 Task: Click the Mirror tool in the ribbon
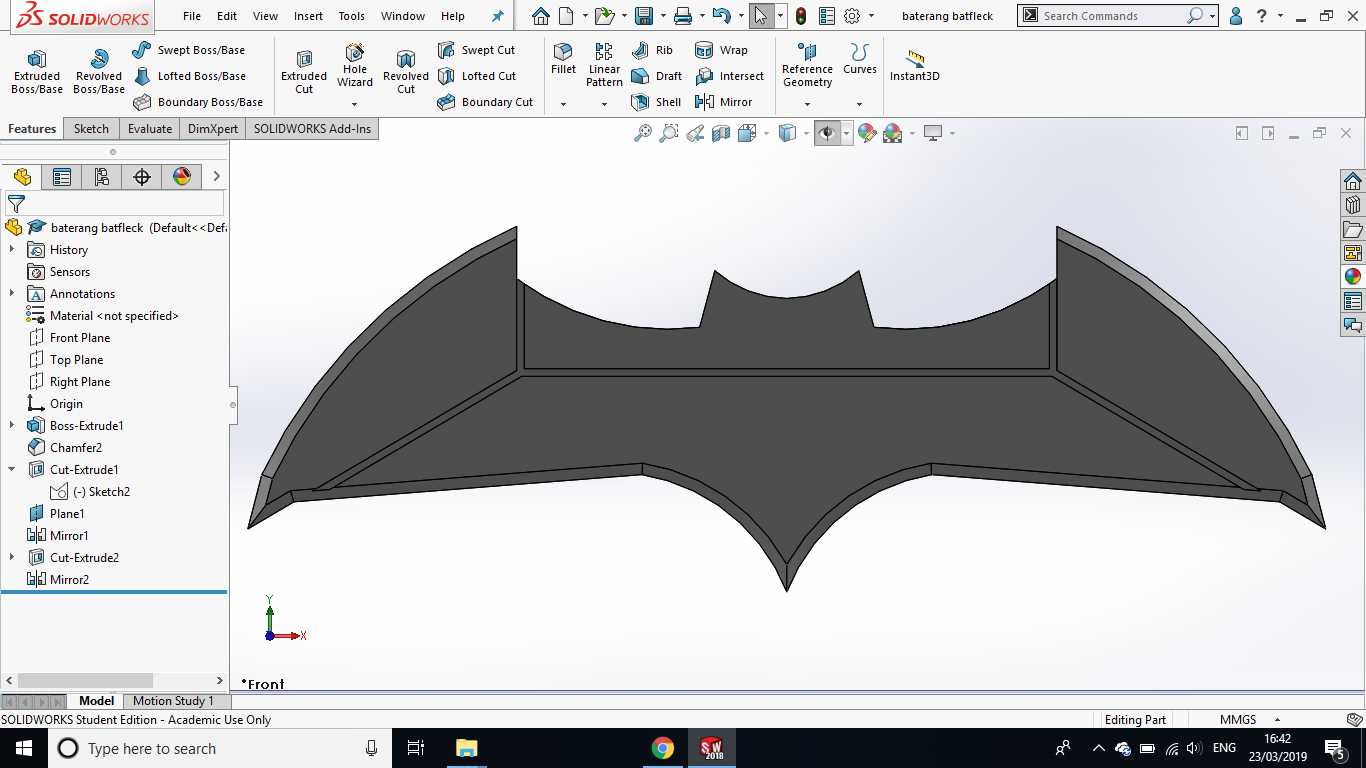(723, 102)
